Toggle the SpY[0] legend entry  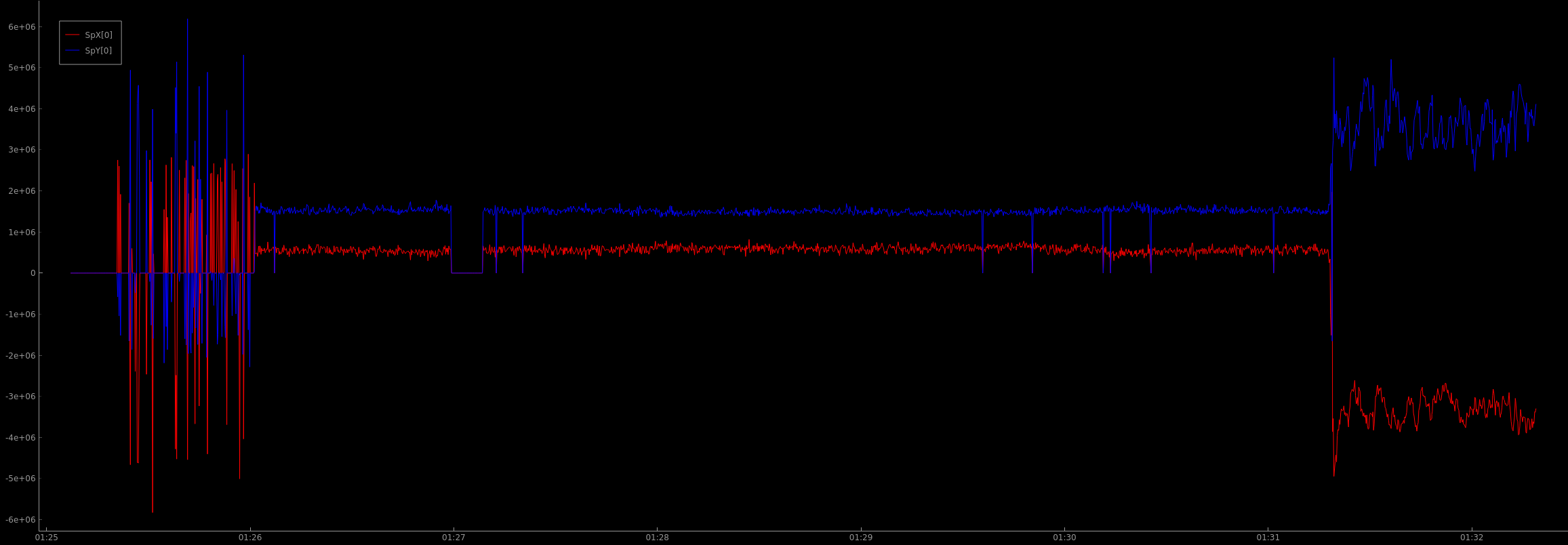(x=98, y=51)
